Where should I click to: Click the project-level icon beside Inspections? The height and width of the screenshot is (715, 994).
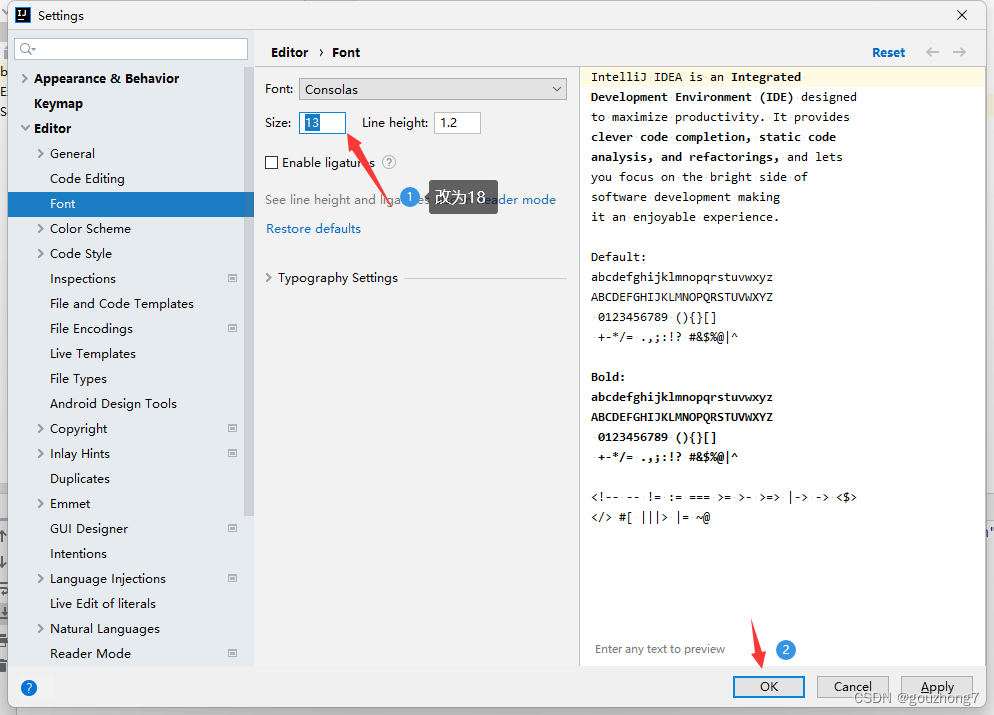click(x=233, y=278)
